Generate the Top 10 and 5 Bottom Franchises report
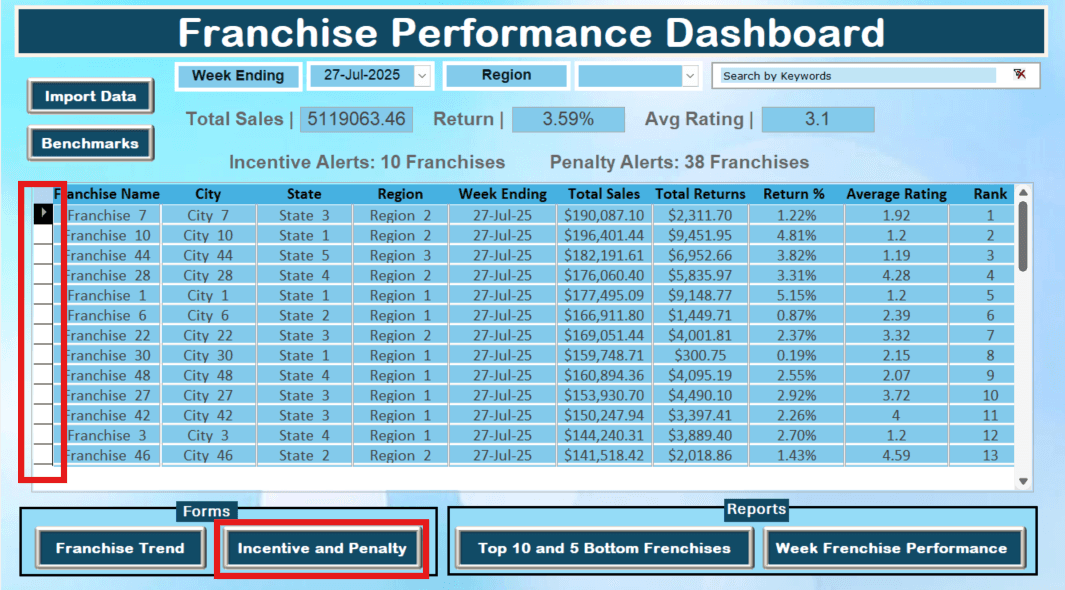The width and height of the screenshot is (1065, 590). point(604,548)
